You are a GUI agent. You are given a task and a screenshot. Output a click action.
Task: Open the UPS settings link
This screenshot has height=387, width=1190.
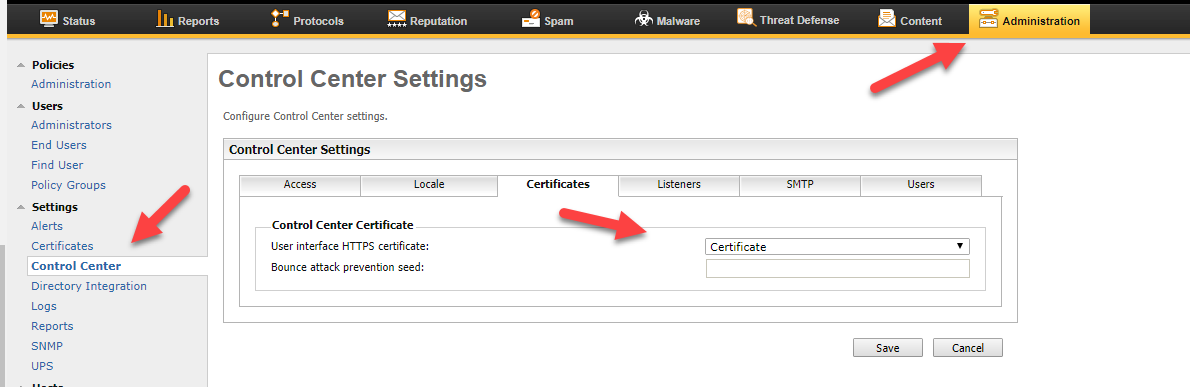tap(42, 366)
